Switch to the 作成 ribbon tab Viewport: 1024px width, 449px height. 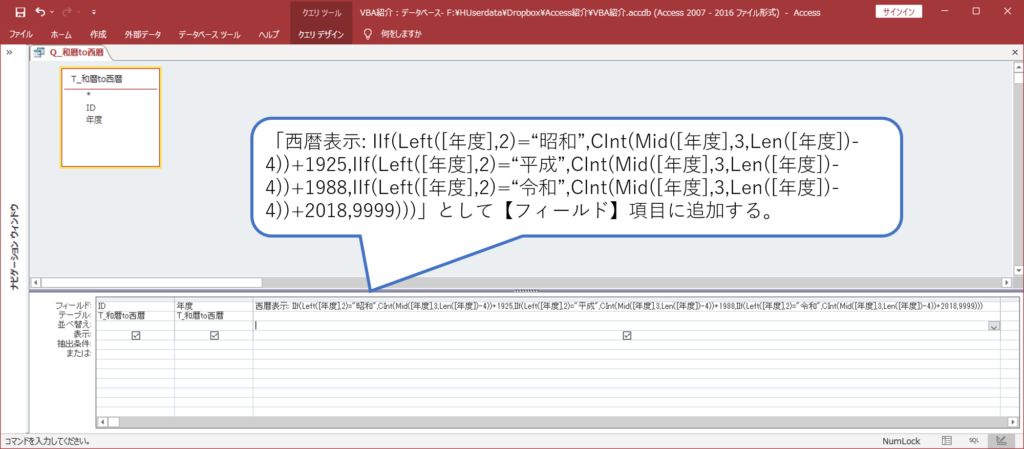[98, 34]
